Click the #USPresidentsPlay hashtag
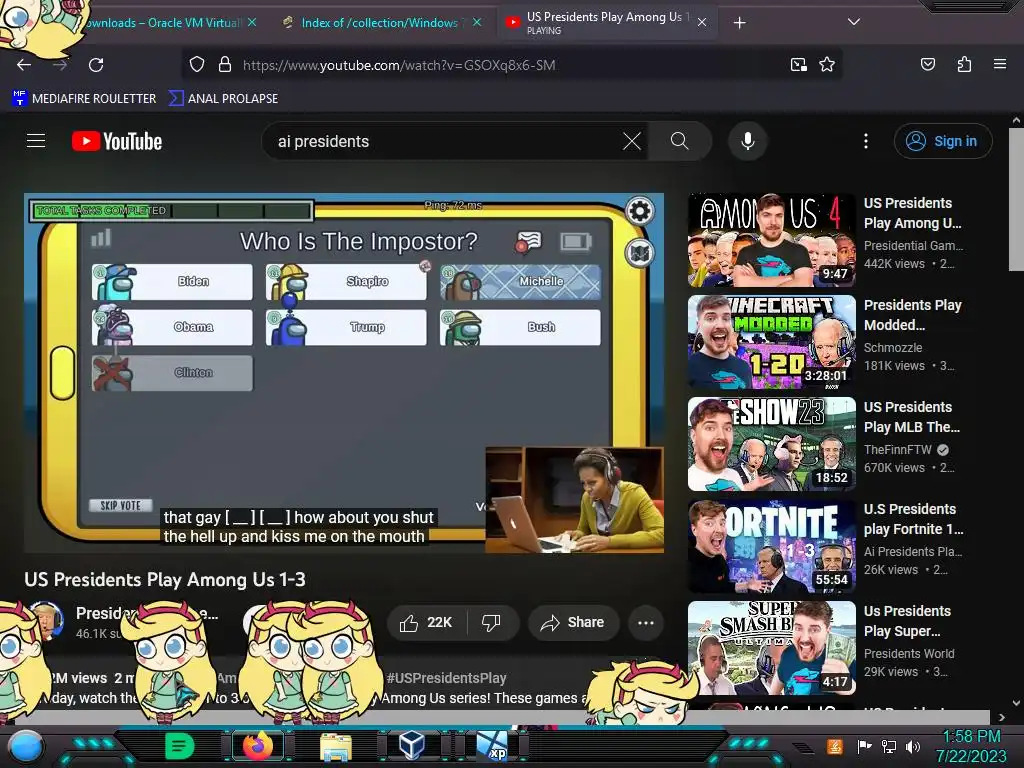 (x=447, y=678)
